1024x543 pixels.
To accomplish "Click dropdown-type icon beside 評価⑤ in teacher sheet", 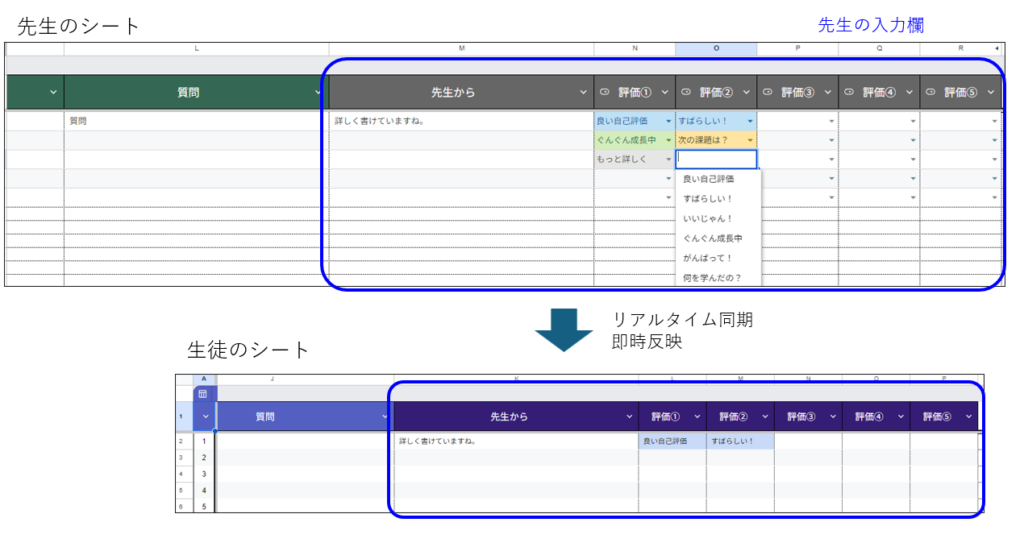I will coord(931,93).
